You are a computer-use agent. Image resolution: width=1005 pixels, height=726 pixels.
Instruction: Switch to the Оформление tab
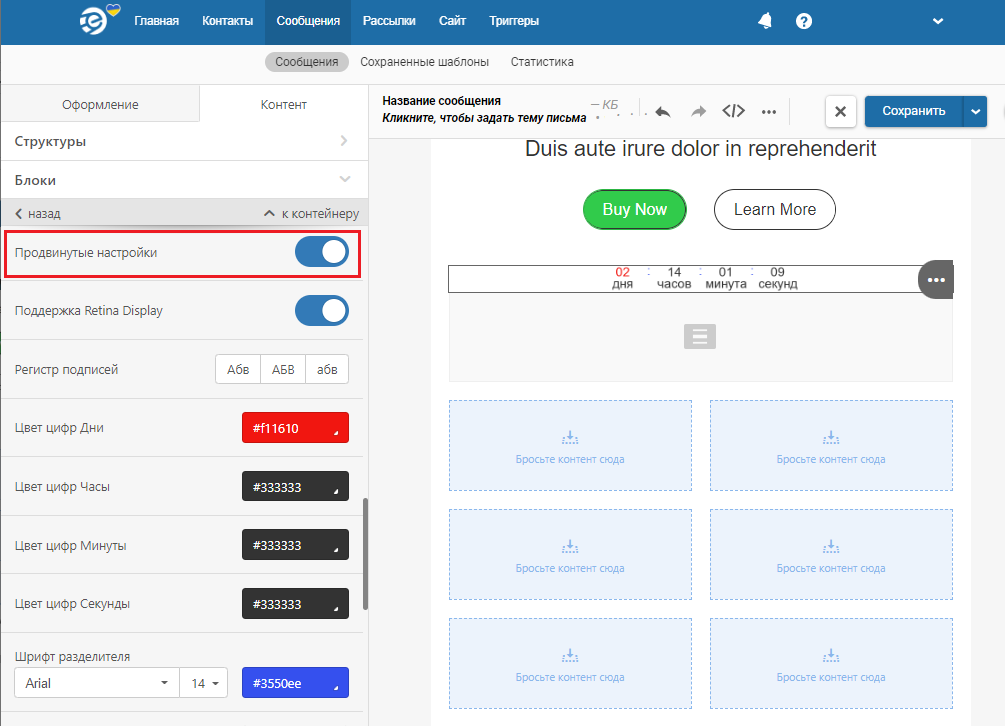pyautogui.click(x=100, y=104)
